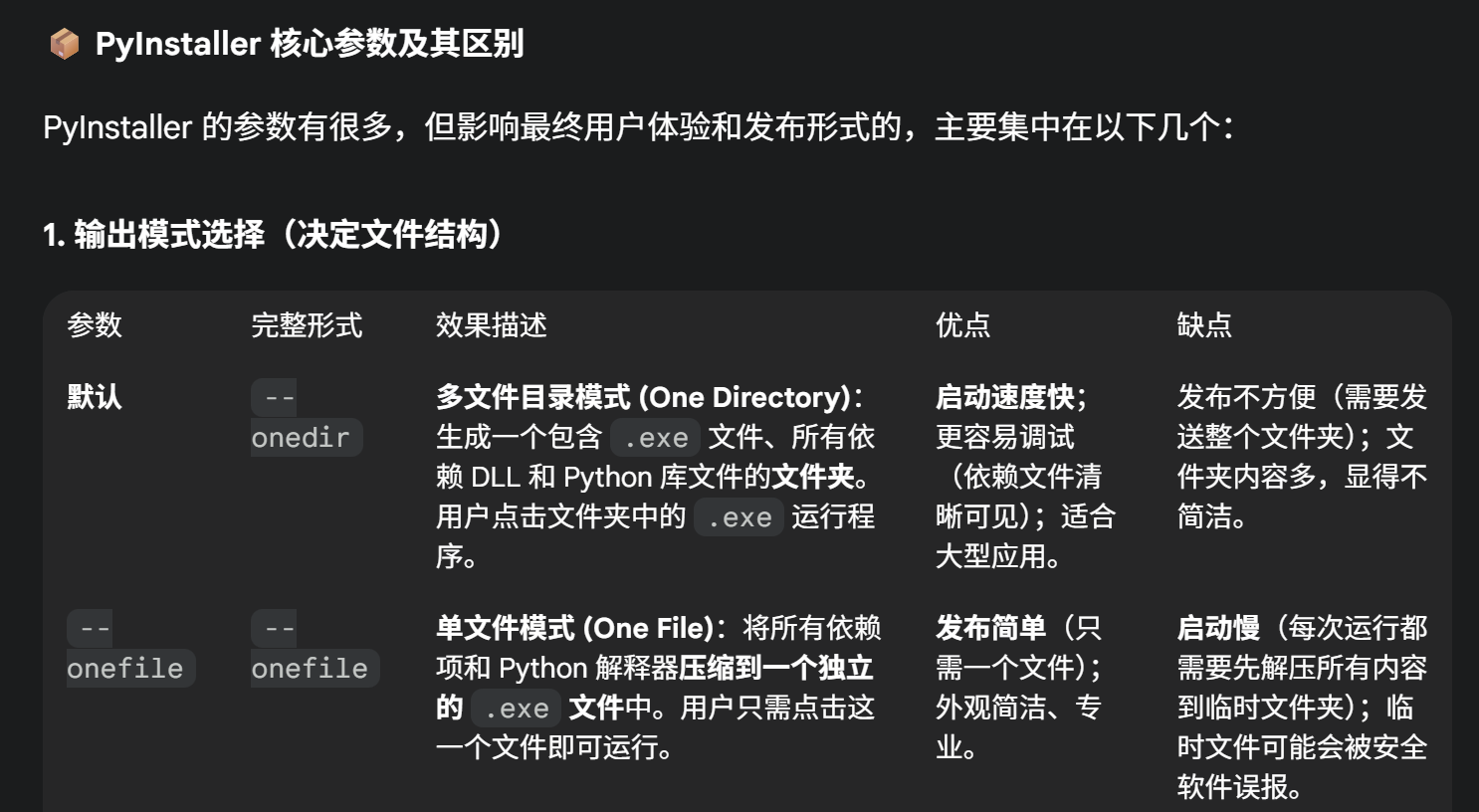This screenshot has width=1479, height=812.
Task: Click the bold "默认" cell
Action: [x=95, y=397]
